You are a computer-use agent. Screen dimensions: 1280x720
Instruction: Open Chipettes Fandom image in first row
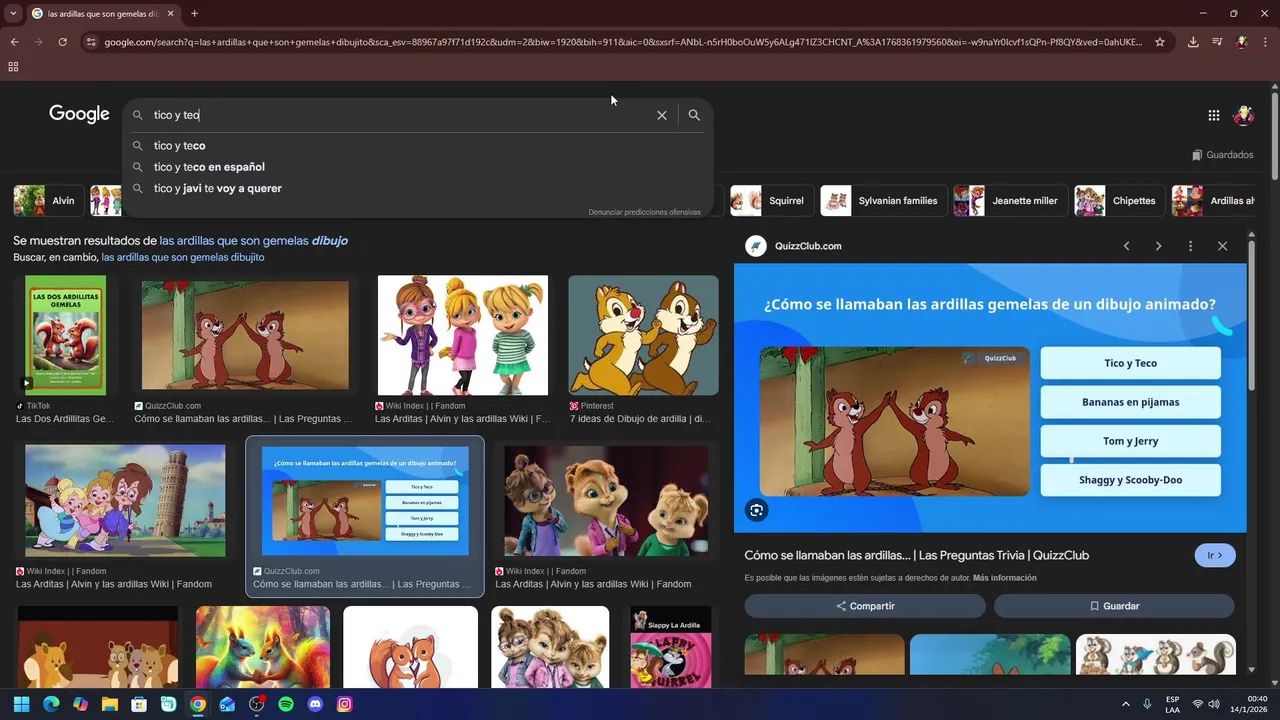tap(462, 336)
